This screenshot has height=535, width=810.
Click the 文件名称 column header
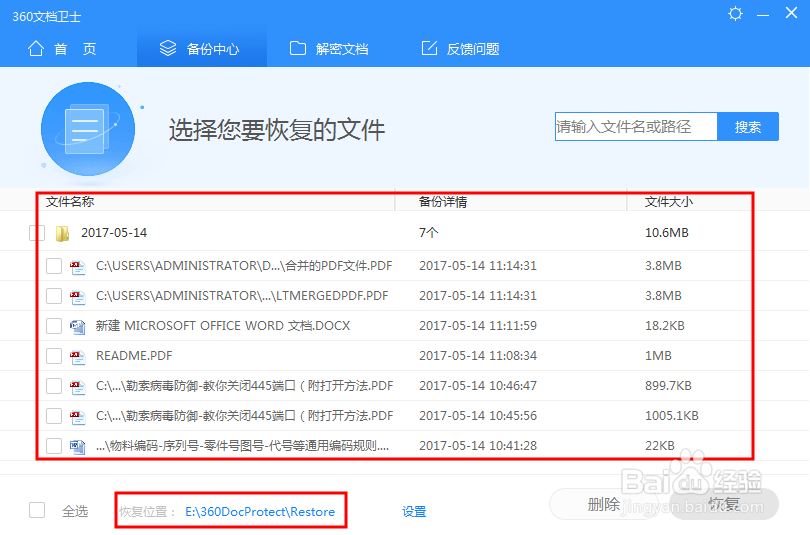70,202
